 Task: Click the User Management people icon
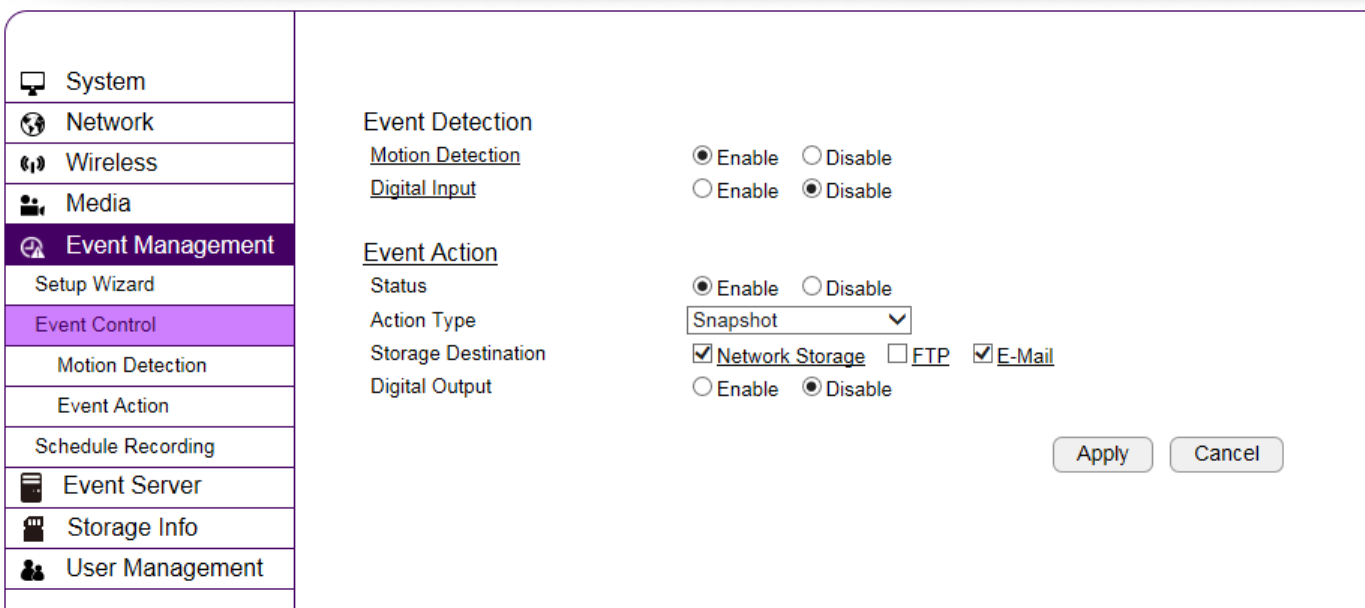point(33,570)
